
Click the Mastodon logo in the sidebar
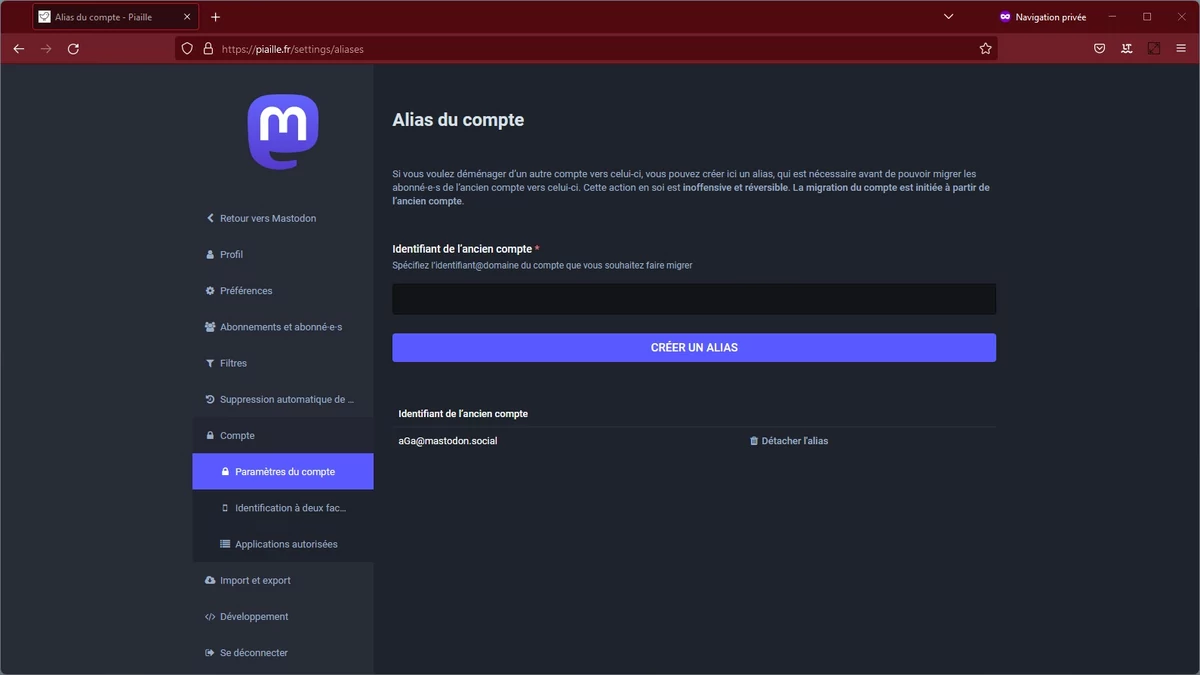point(283,132)
